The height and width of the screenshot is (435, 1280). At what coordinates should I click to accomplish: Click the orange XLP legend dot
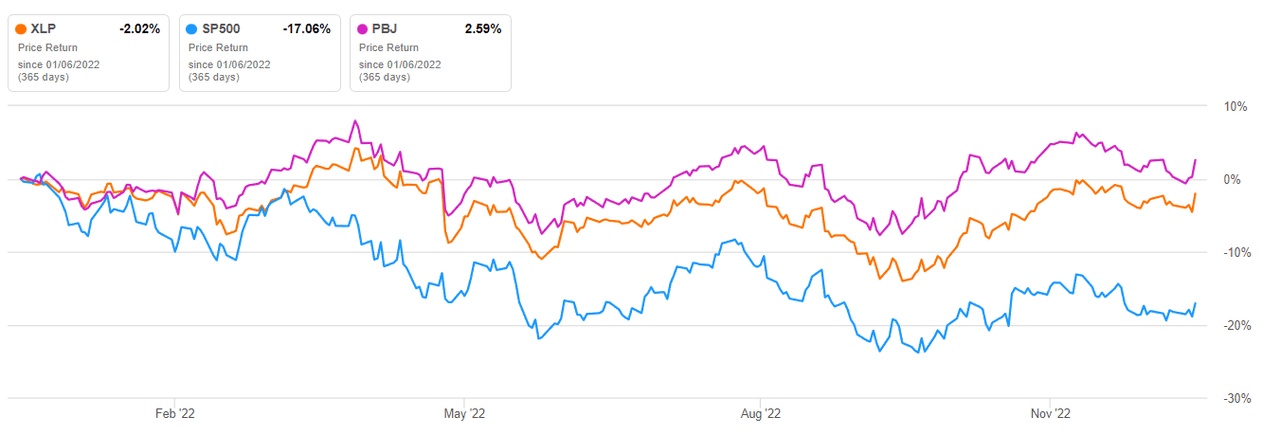pos(21,29)
